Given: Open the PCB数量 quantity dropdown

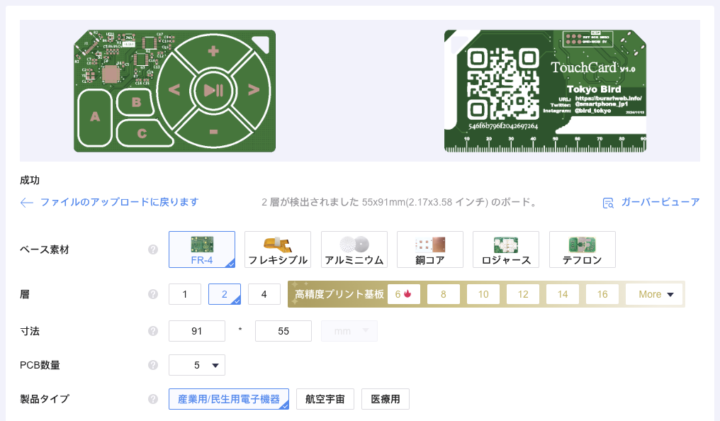Looking at the screenshot, I should (x=197, y=365).
